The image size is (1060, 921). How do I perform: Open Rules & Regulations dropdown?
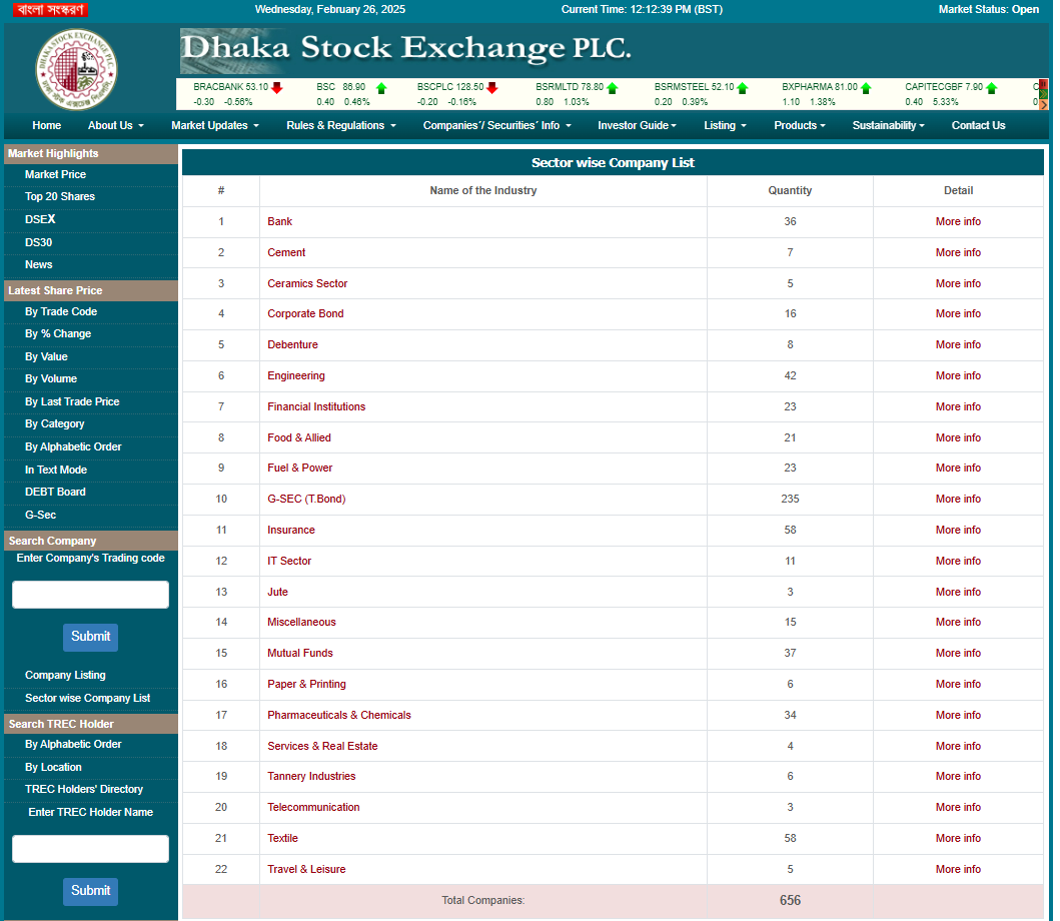tap(341, 126)
